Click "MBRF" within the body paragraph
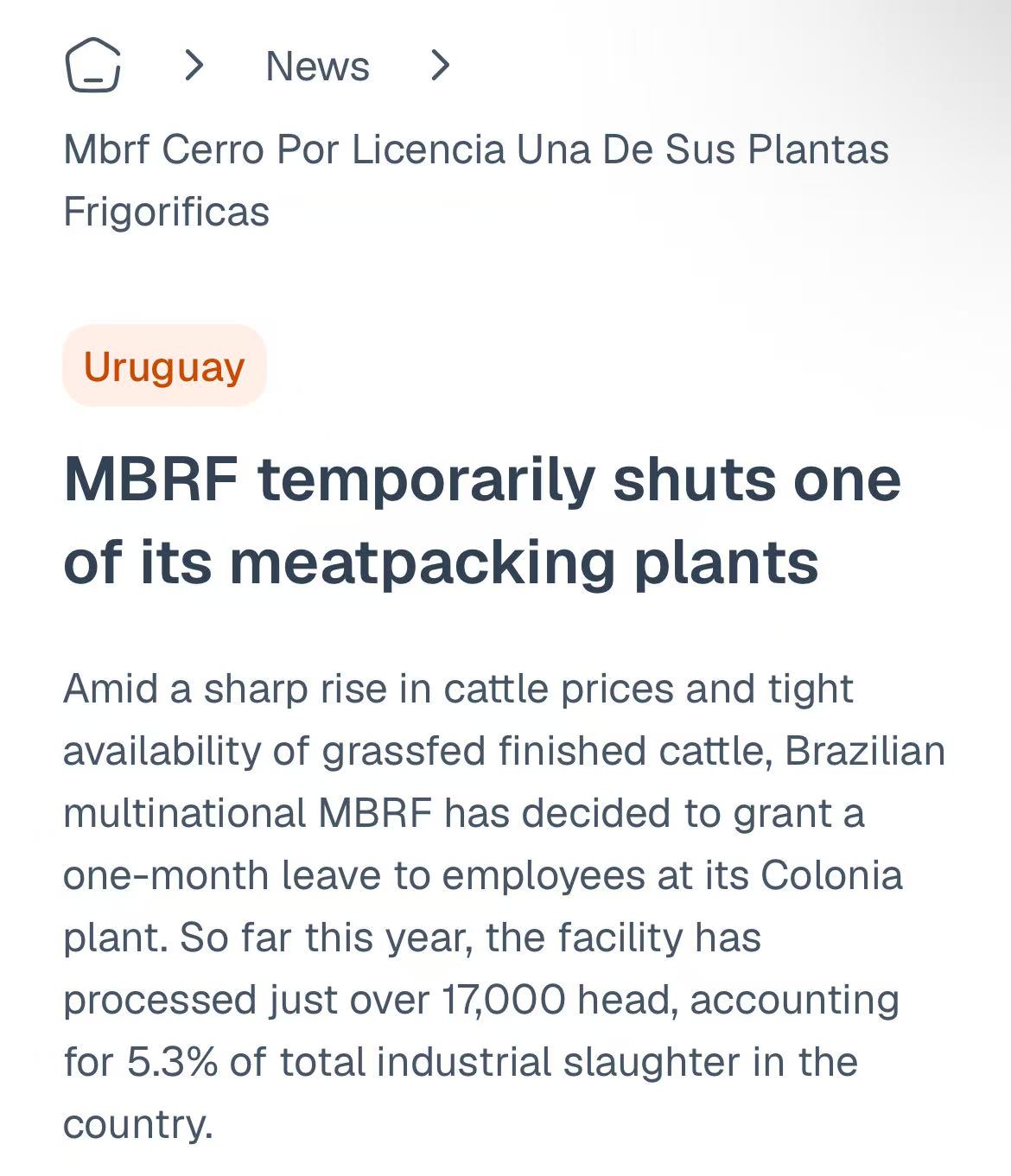The width and height of the screenshot is (1011, 1176). point(375,814)
